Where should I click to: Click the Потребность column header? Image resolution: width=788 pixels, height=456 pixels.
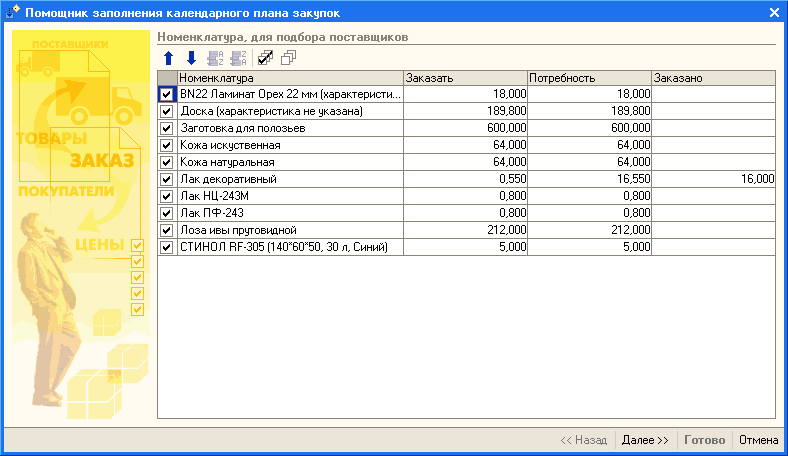click(x=588, y=77)
